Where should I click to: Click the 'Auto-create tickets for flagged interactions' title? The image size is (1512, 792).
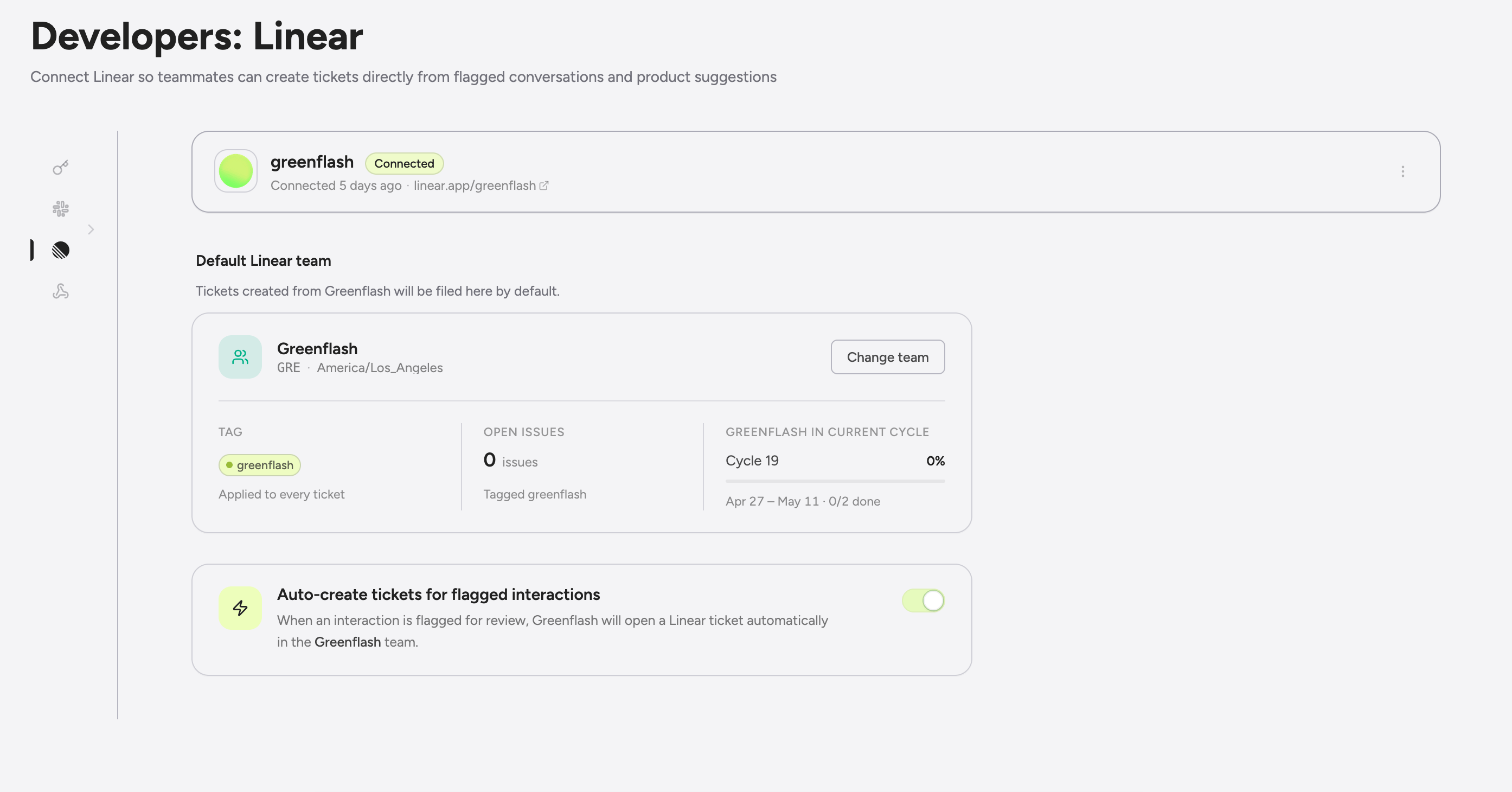coord(438,594)
